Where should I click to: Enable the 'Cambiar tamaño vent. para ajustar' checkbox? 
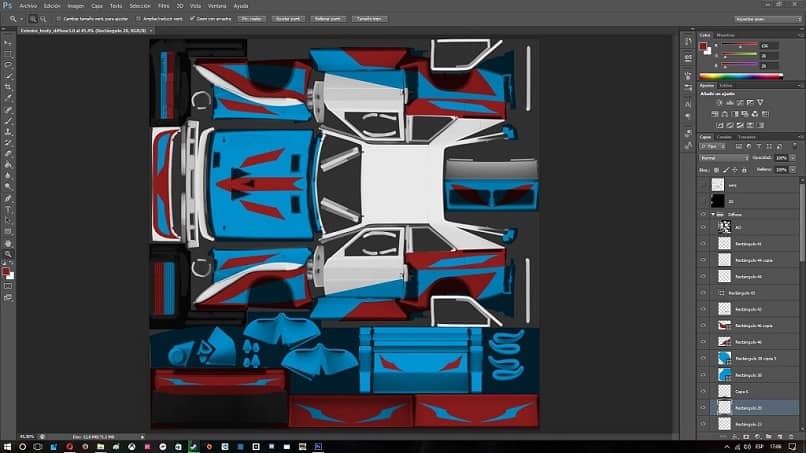click(x=59, y=18)
